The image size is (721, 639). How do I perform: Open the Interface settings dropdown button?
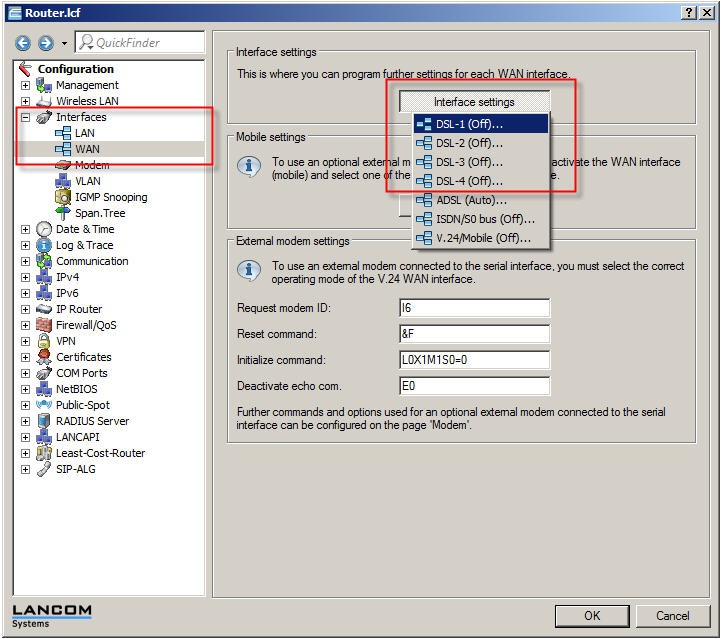[x=474, y=102]
